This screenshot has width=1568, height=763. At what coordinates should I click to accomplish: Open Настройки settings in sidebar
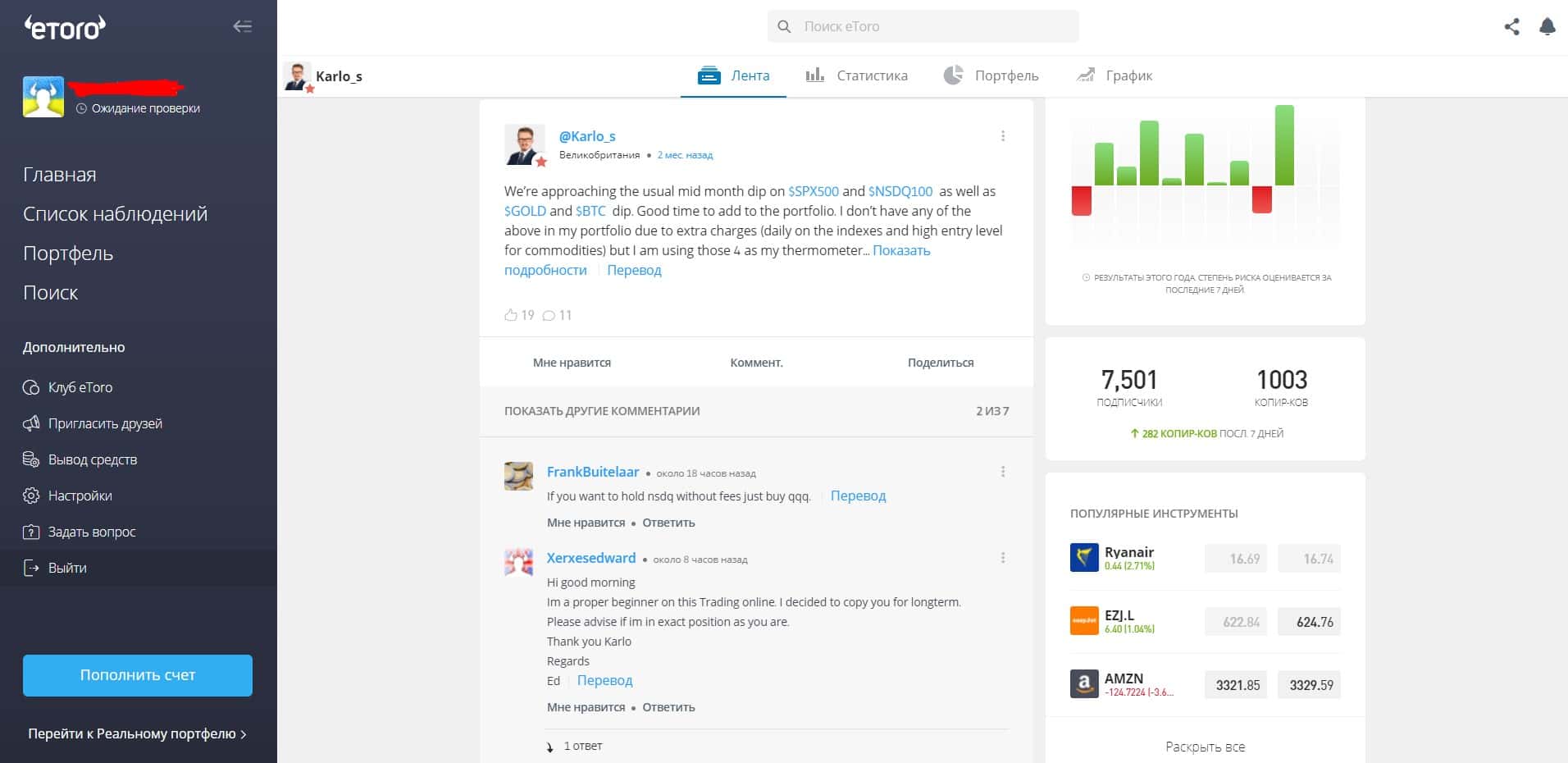(x=67, y=496)
